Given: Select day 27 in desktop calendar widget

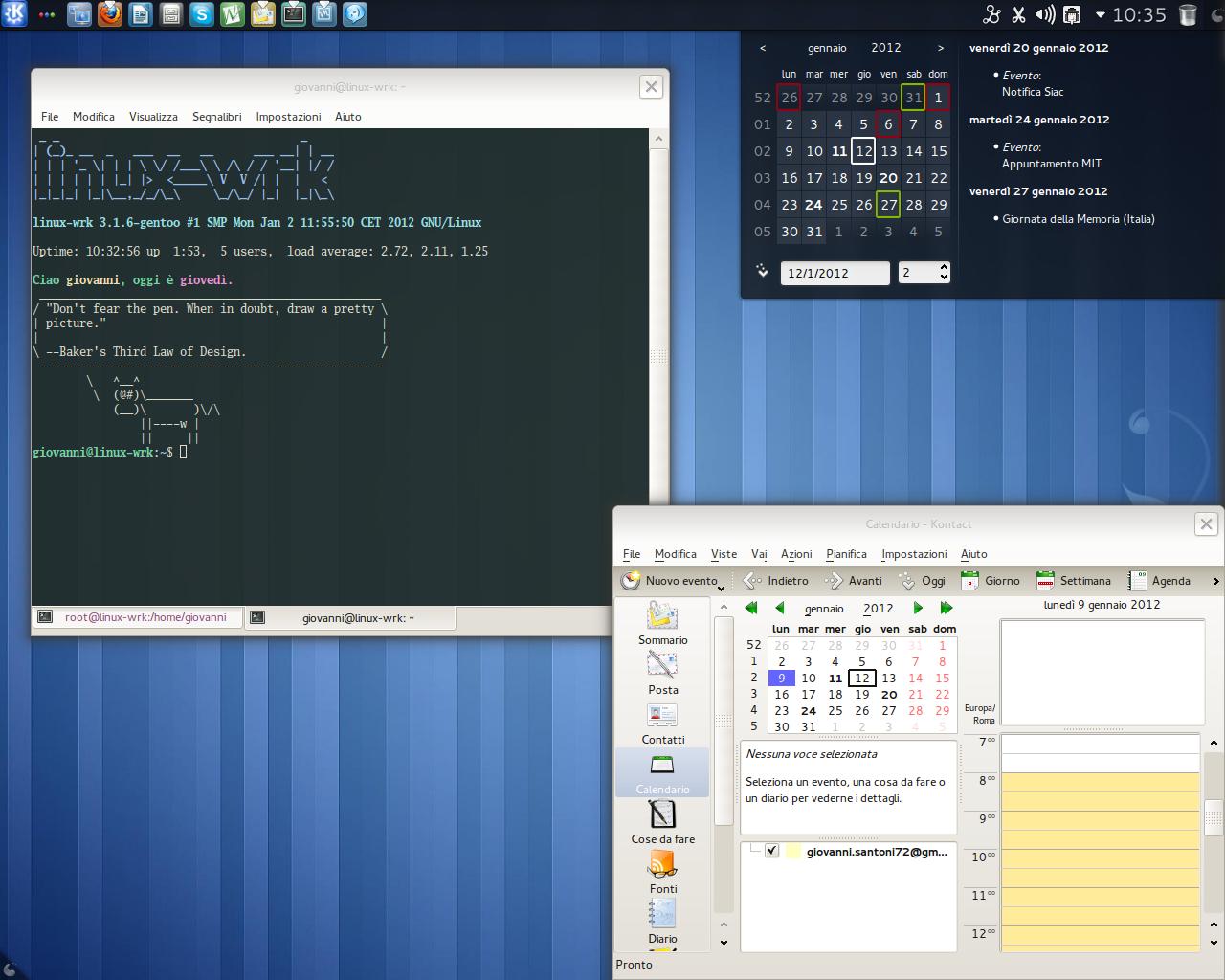Looking at the screenshot, I should 889,205.
